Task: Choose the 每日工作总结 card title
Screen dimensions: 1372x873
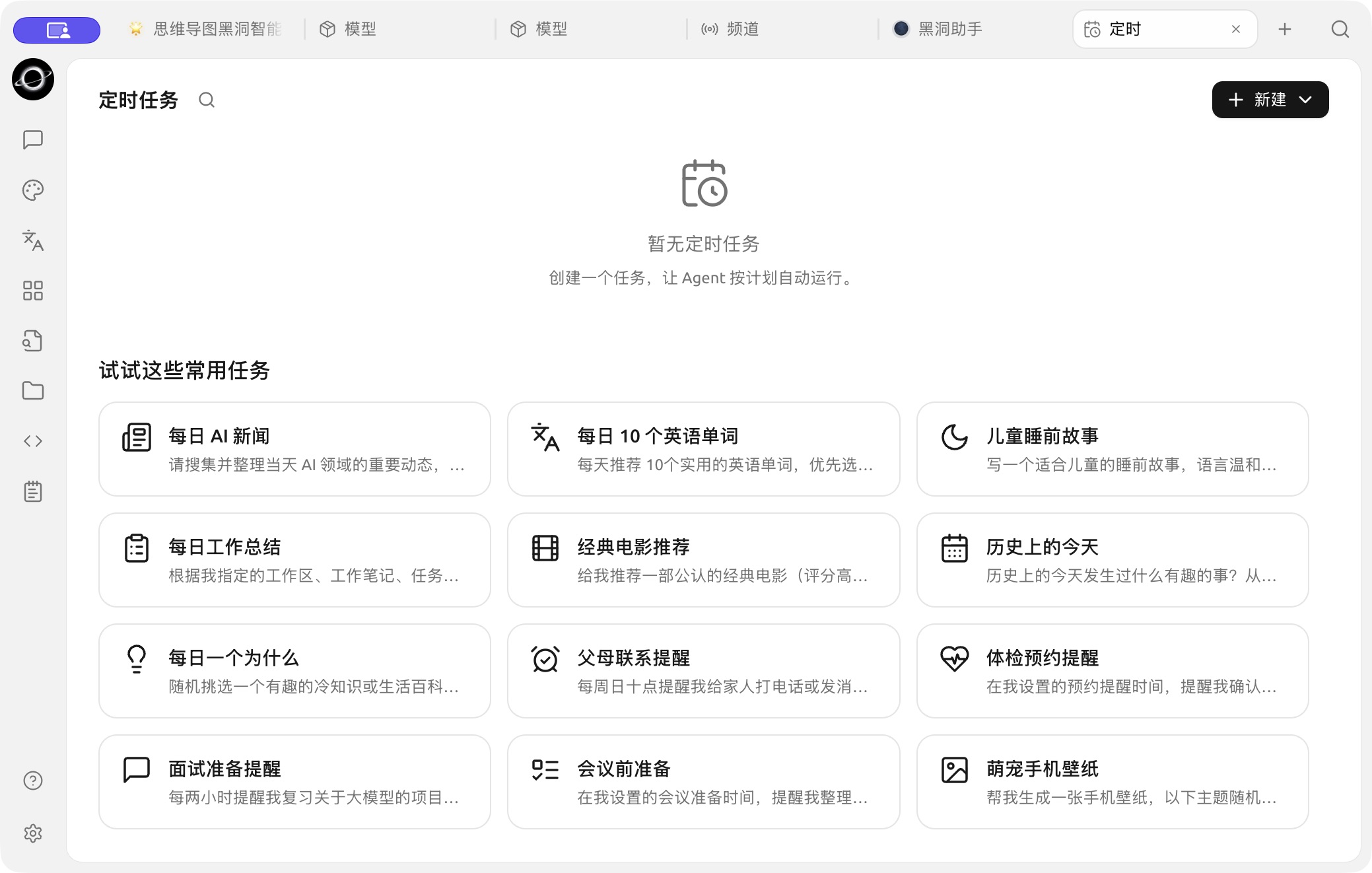Action: [224, 547]
